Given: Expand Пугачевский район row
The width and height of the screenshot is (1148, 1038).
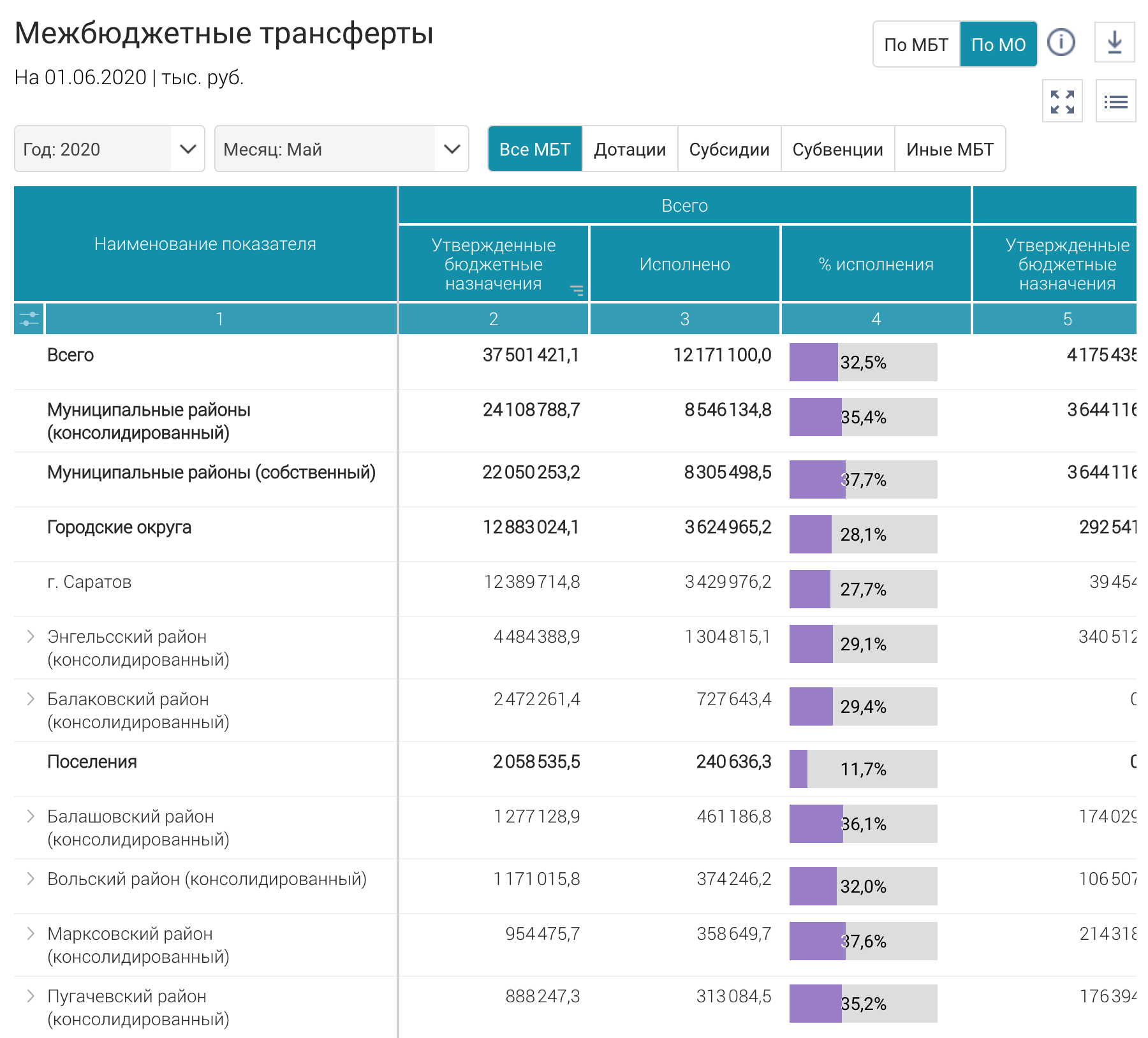Looking at the screenshot, I should (30, 996).
